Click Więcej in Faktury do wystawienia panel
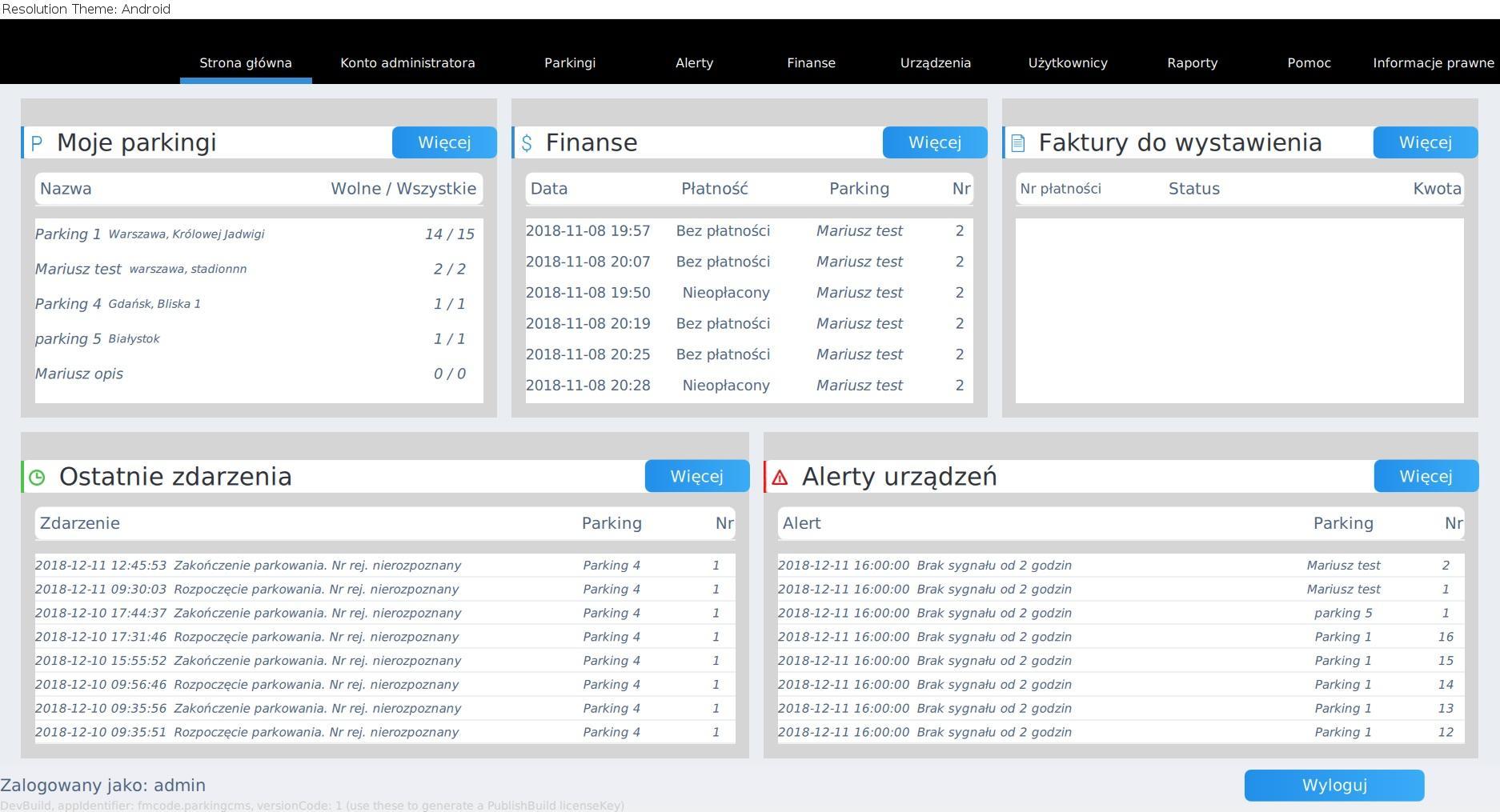 (x=1426, y=142)
